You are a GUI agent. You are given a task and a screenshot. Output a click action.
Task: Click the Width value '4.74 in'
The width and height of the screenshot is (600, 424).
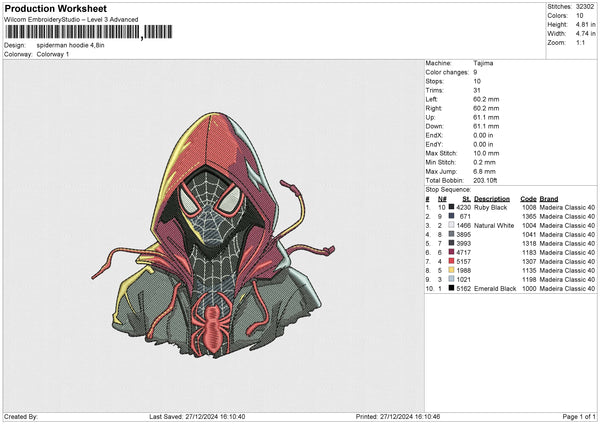(585, 34)
